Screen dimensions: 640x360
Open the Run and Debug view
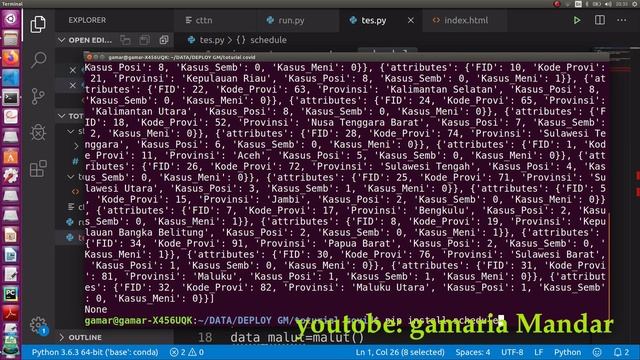pos(38,132)
